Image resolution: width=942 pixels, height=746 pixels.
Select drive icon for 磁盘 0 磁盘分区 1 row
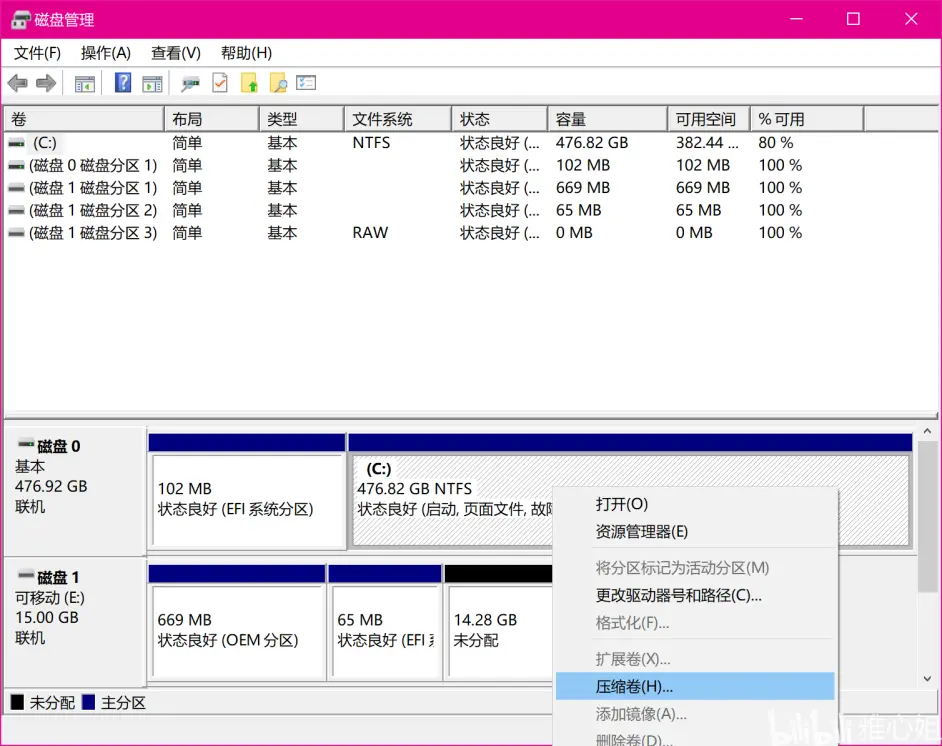(x=17, y=166)
